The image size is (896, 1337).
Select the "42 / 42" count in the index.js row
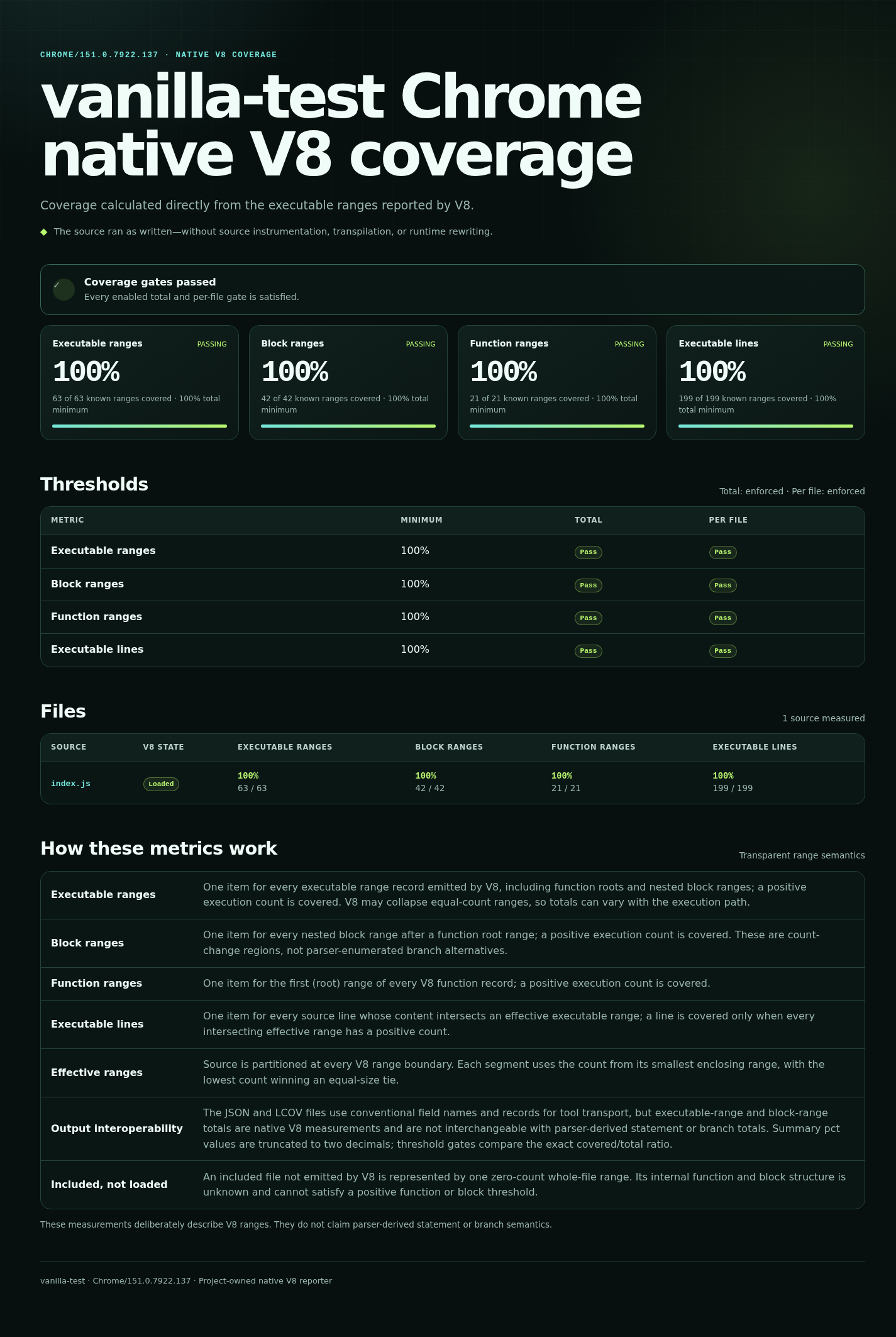pos(430,789)
